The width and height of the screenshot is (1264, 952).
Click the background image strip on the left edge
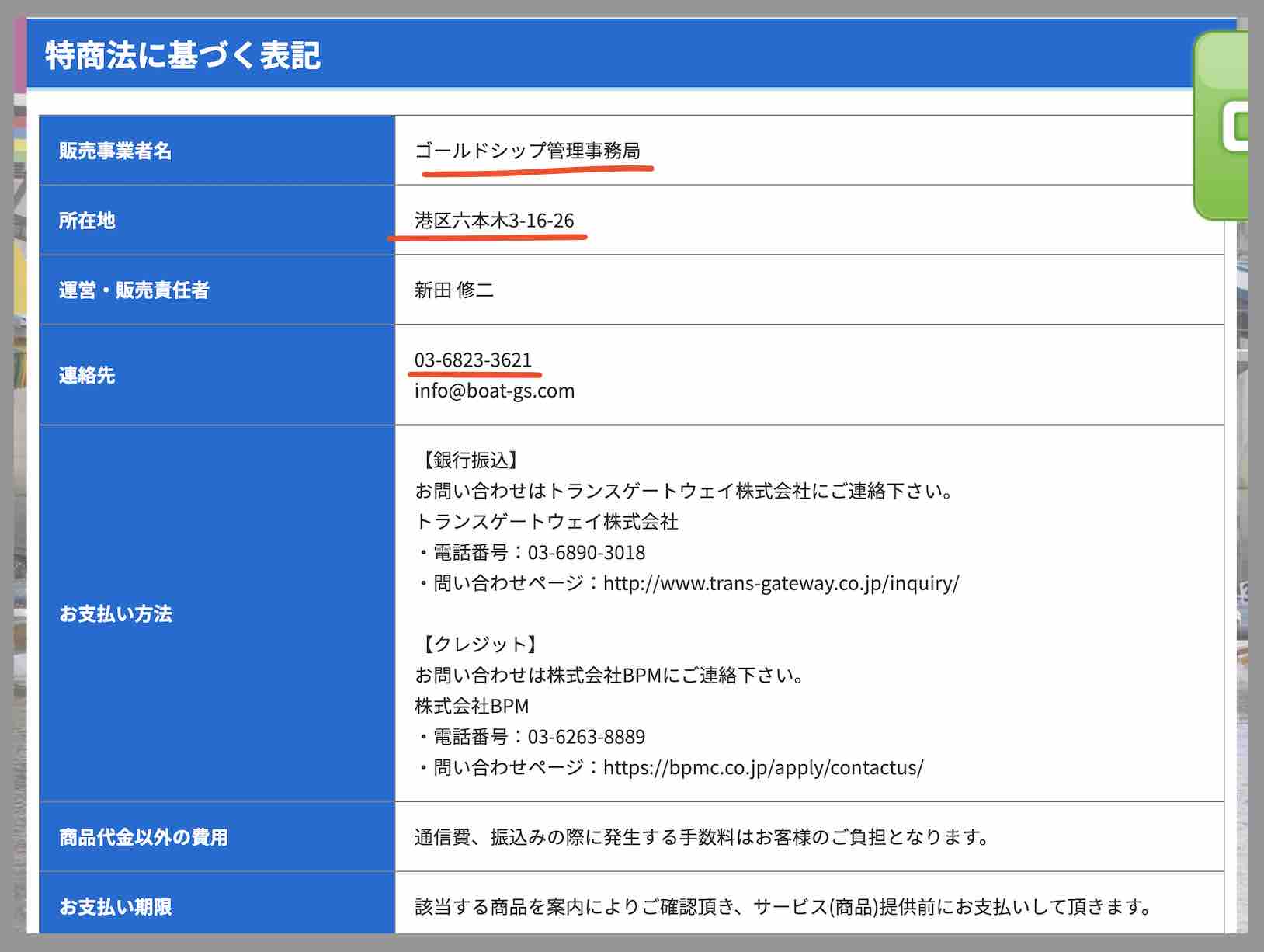[19, 466]
